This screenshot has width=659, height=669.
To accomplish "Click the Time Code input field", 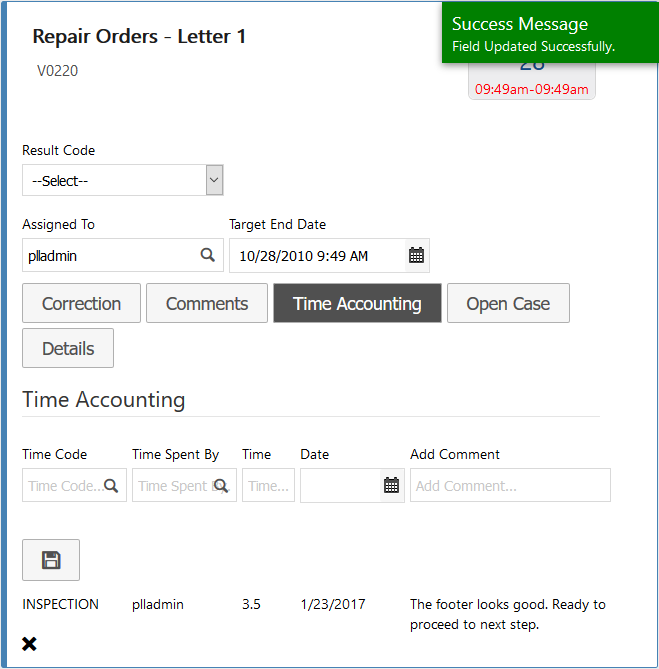I will pyautogui.click(x=64, y=485).
